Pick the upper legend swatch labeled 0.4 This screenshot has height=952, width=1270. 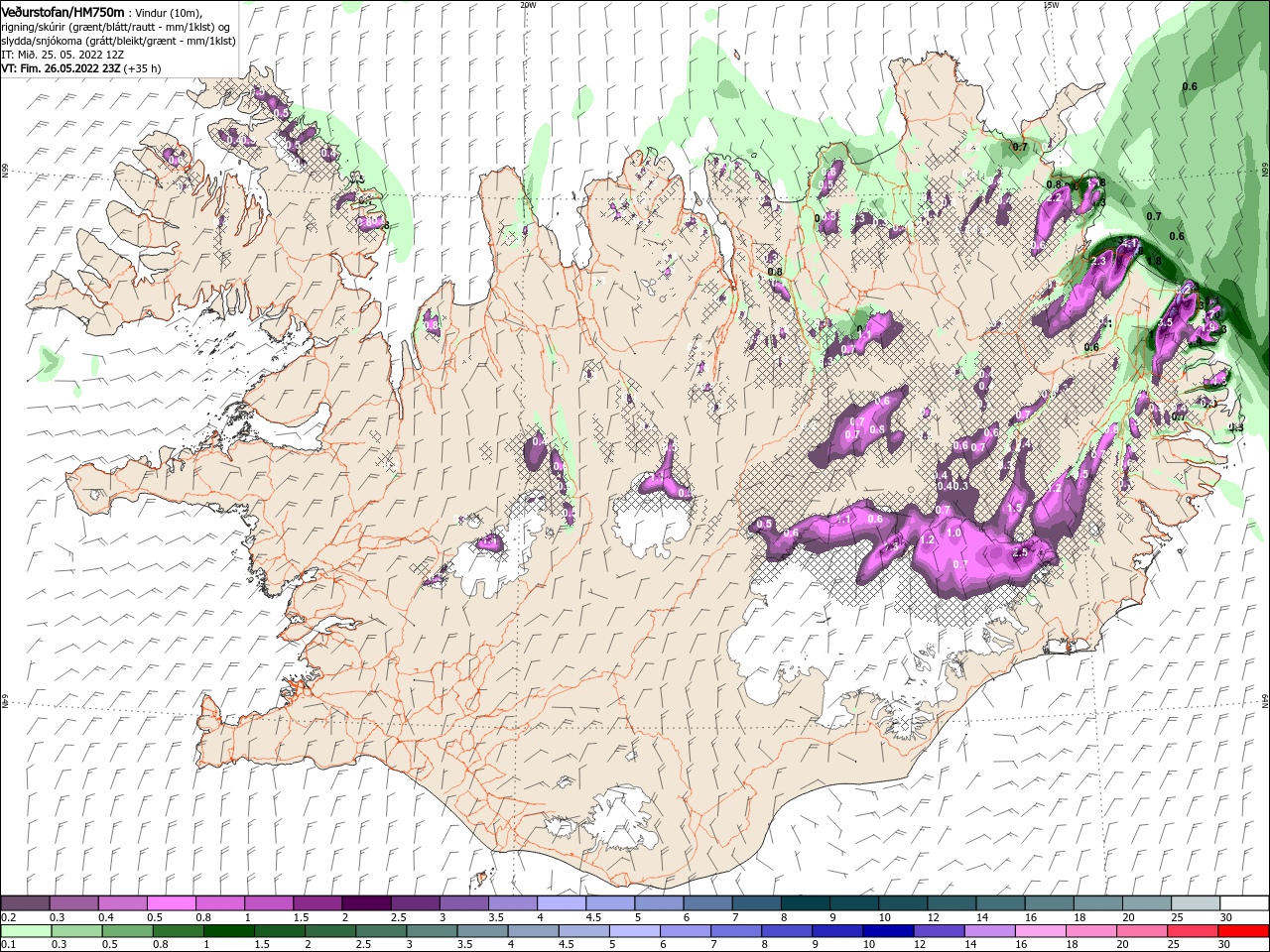122,903
